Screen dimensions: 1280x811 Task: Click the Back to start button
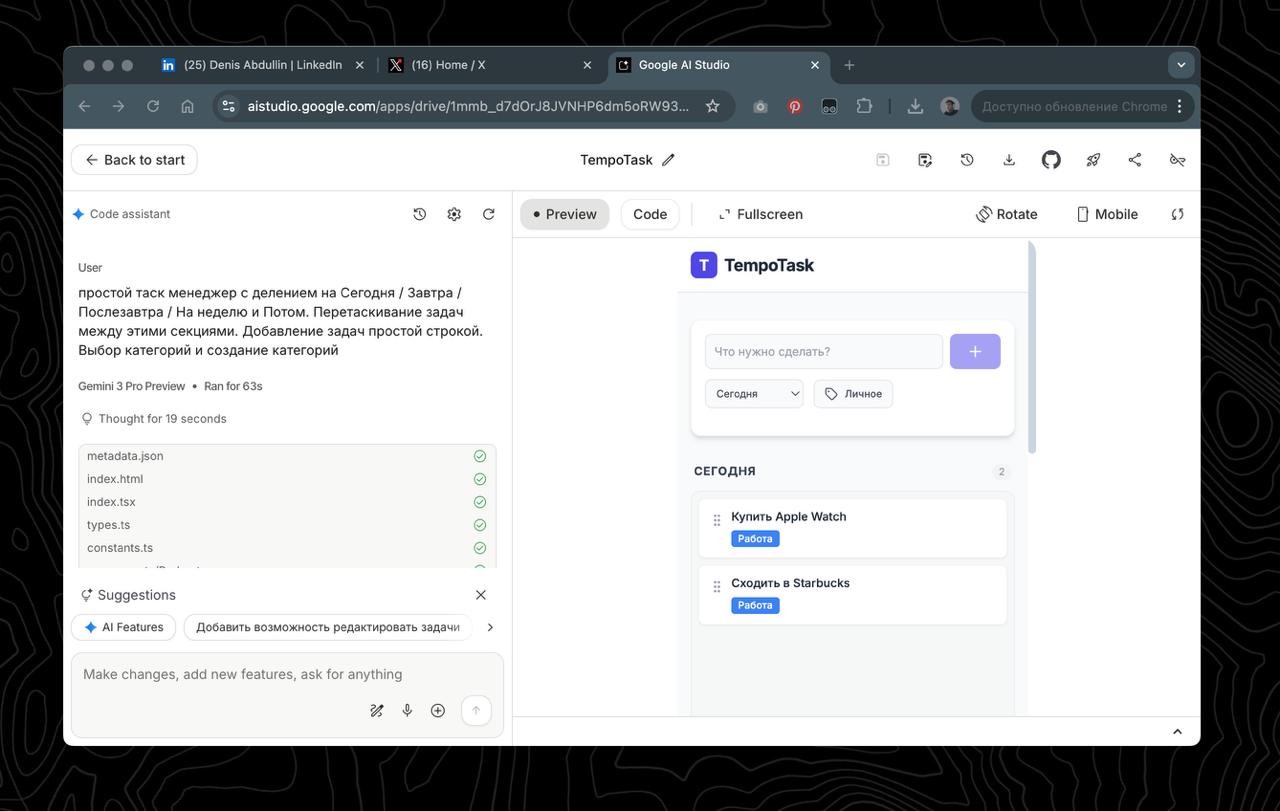click(134, 160)
